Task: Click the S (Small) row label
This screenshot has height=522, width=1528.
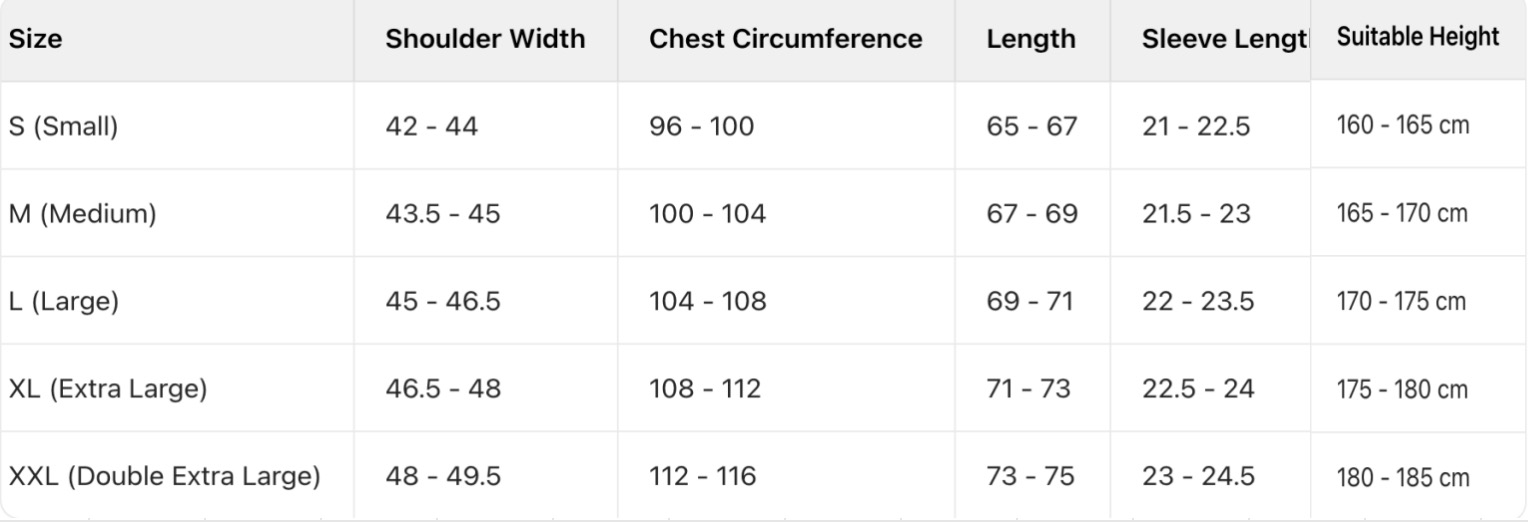Action: [64, 128]
